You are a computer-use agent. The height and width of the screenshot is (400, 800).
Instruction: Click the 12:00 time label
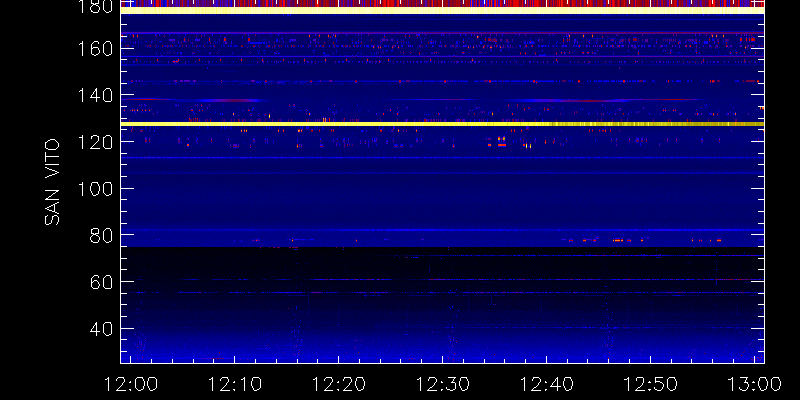131,384
